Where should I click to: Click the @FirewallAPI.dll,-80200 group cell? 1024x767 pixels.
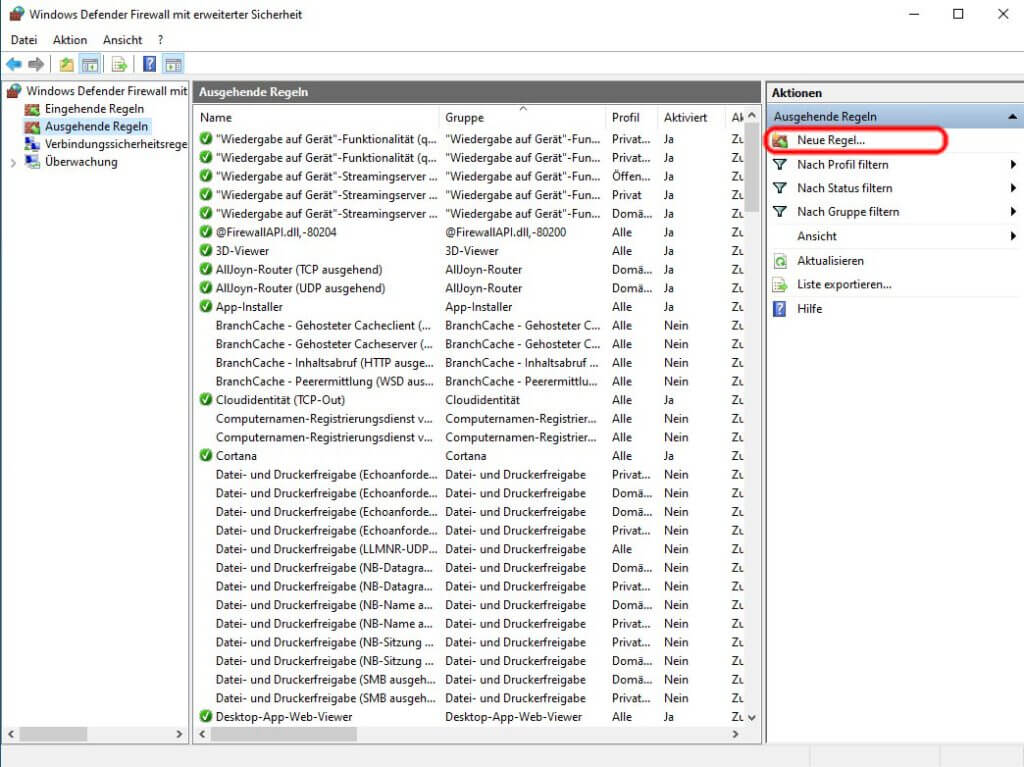pyautogui.click(x=505, y=232)
